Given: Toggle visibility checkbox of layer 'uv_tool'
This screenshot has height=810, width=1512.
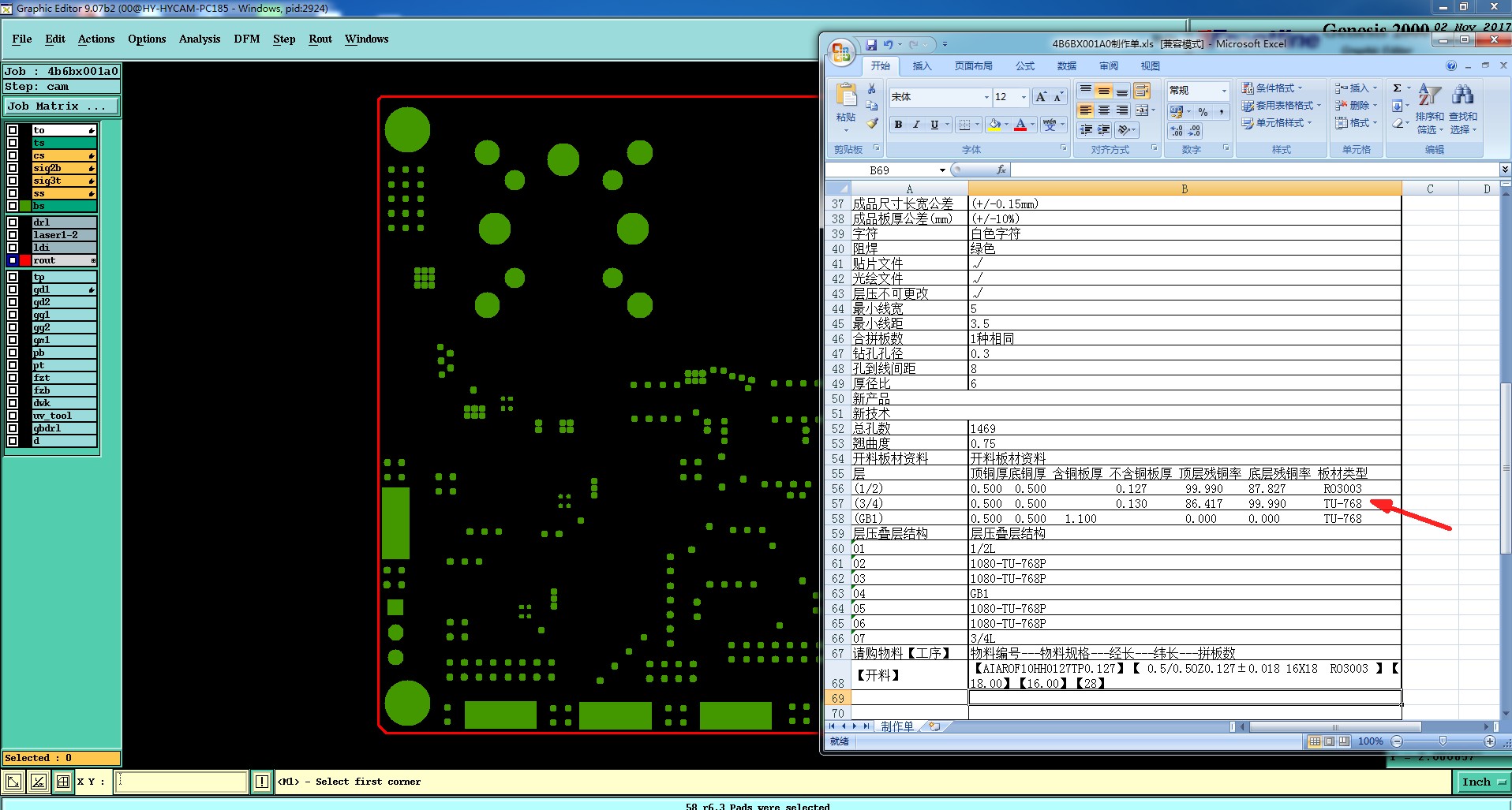Looking at the screenshot, I should [13, 416].
